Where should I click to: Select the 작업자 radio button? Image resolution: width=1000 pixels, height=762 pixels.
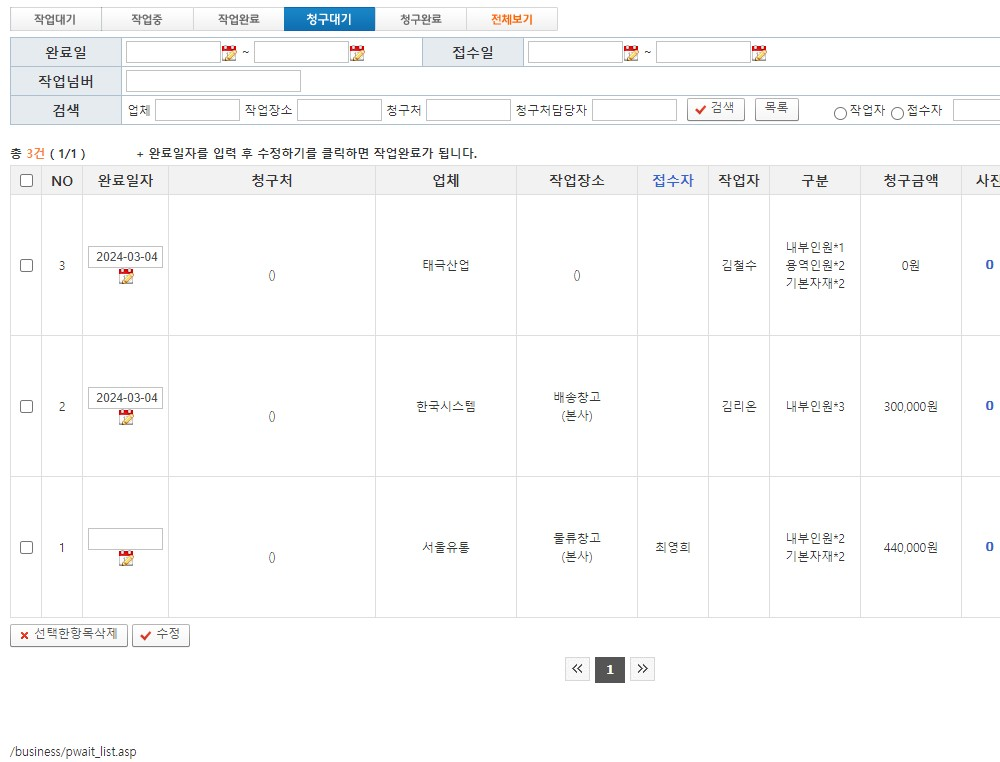[x=840, y=113]
